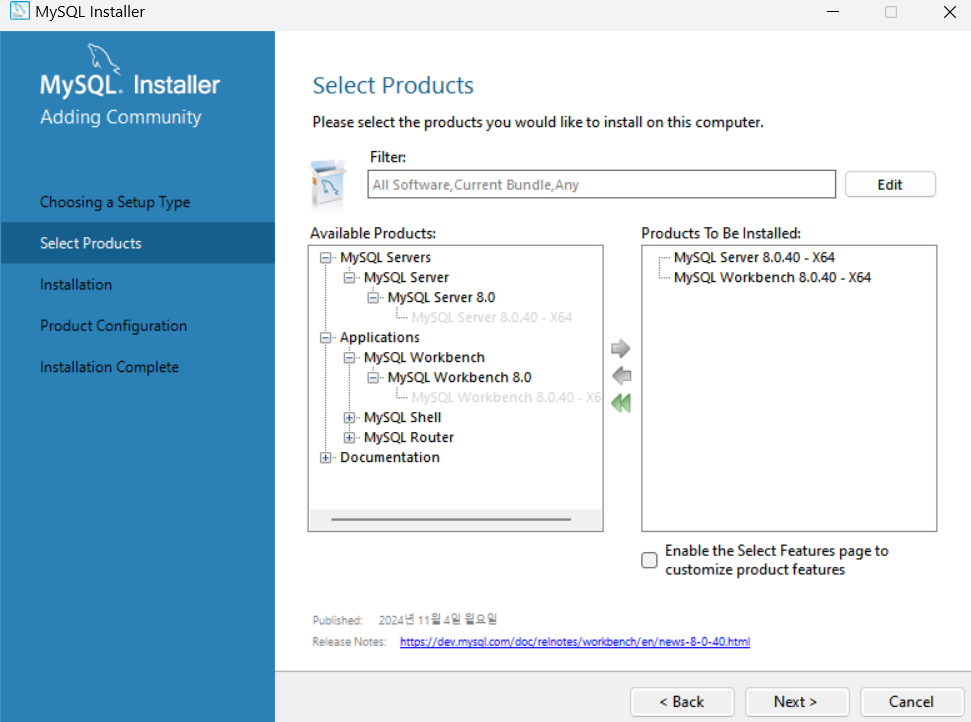Open the release notes news-8-0-40 link
The image size is (971, 722).
(575, 642)
